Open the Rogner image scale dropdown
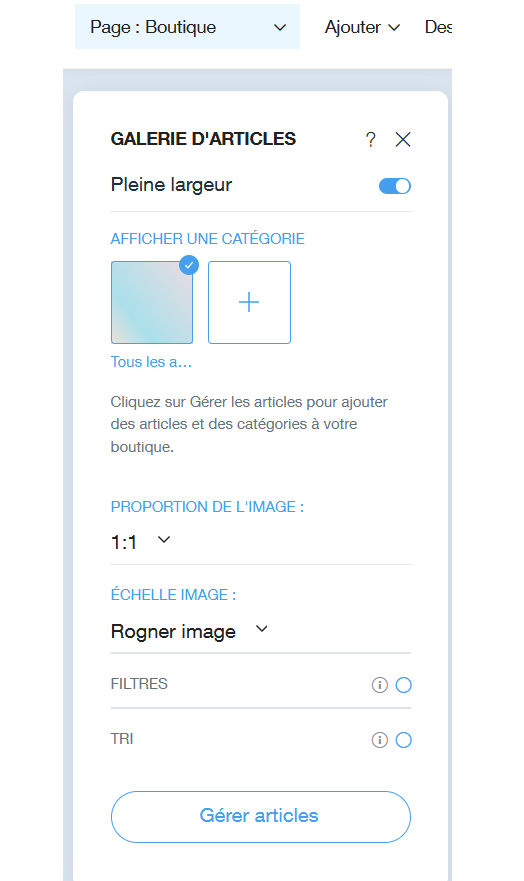Viewport: 524px width, 881px height. [189, 631]
